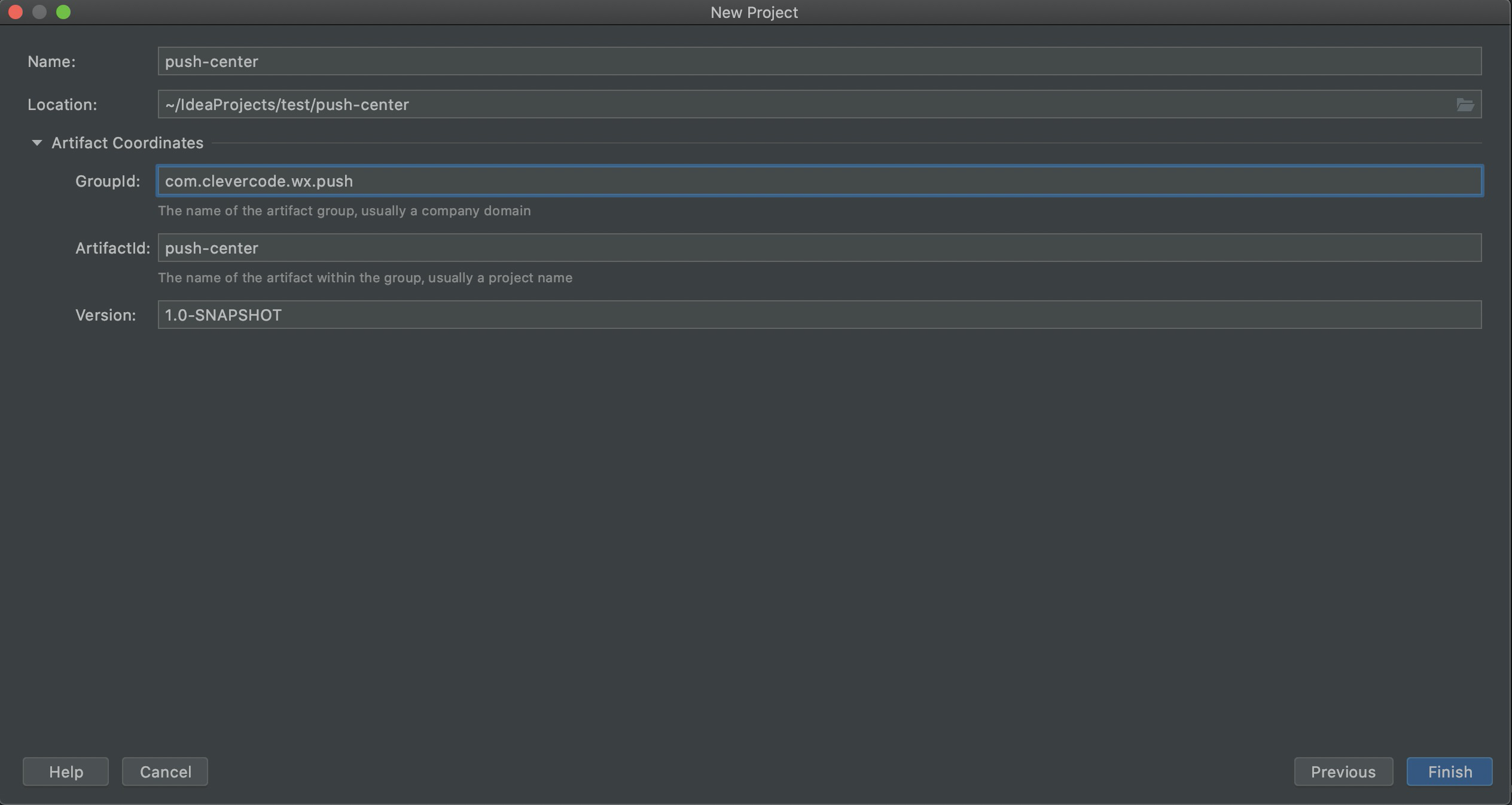Click the Finish button
The height and width of the screenshot is (805, 1512).
pyautogui.click(x=1449, y=772)
